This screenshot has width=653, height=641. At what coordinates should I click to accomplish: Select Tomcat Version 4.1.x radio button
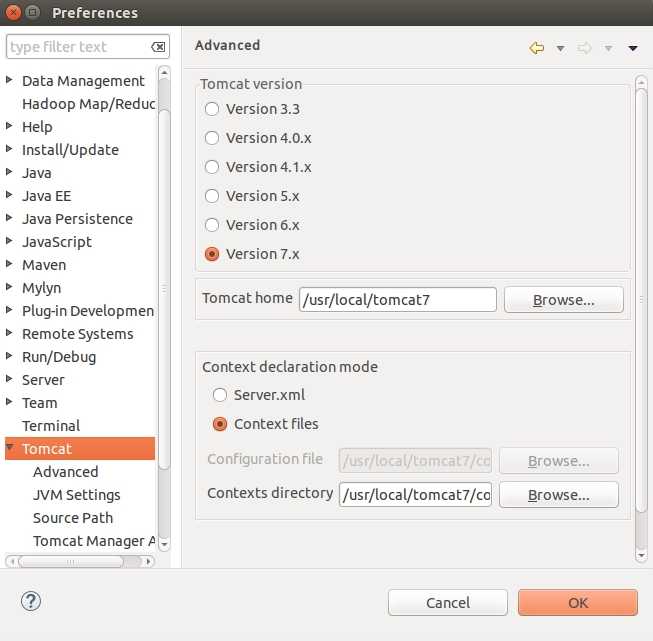click(212, 167)
